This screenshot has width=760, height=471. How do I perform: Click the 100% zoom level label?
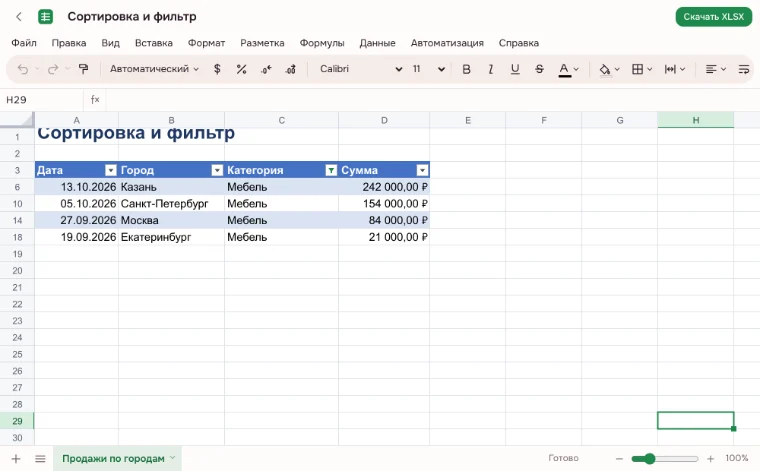pos(737,458)
